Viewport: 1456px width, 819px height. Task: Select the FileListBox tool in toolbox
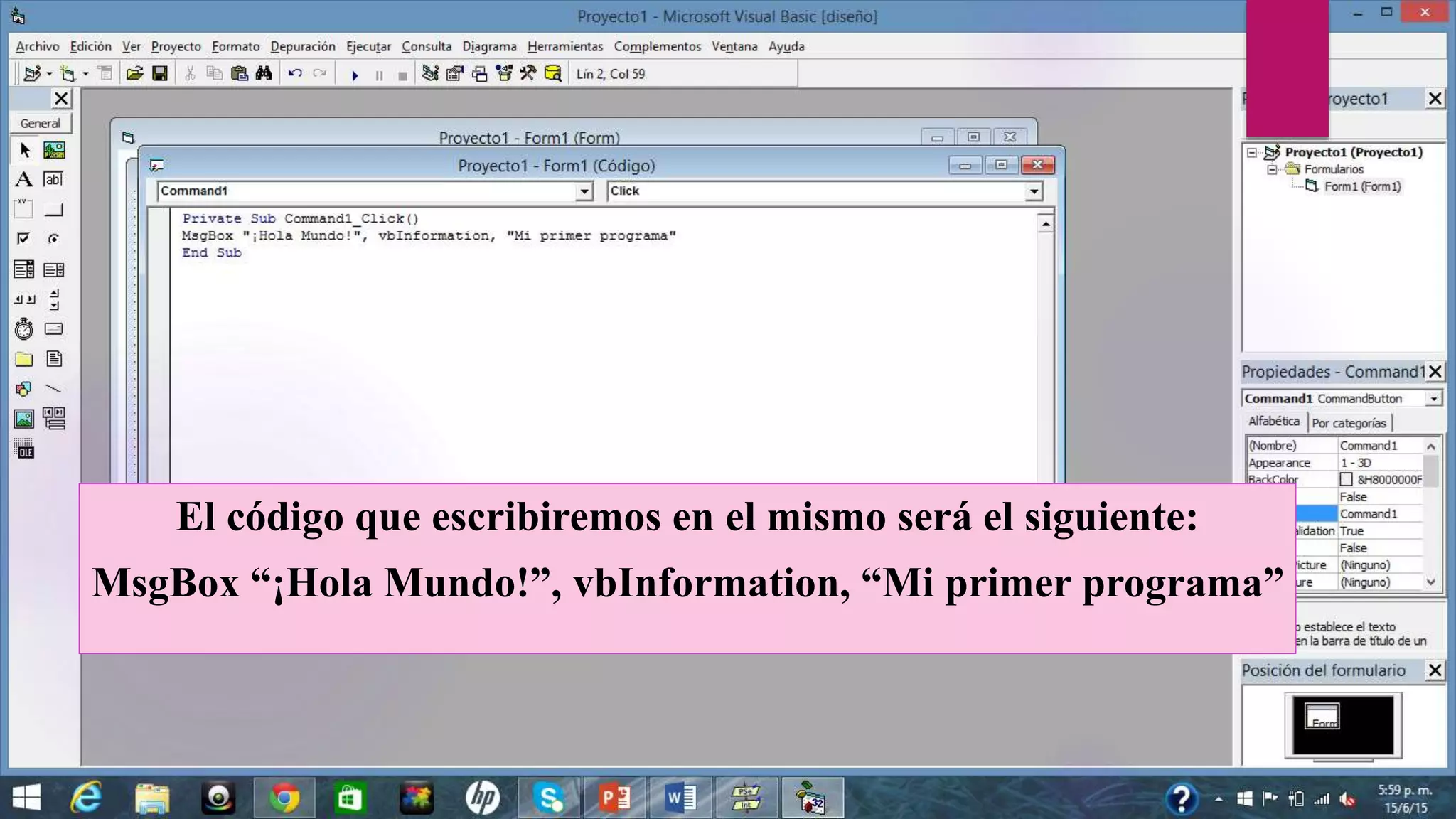point(54,359)
